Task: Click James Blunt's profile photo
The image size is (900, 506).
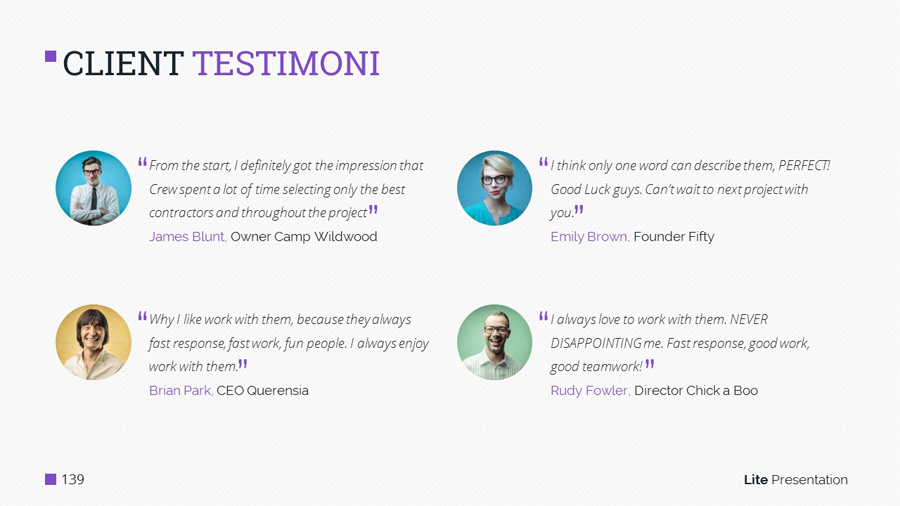Action: point(93,188)
